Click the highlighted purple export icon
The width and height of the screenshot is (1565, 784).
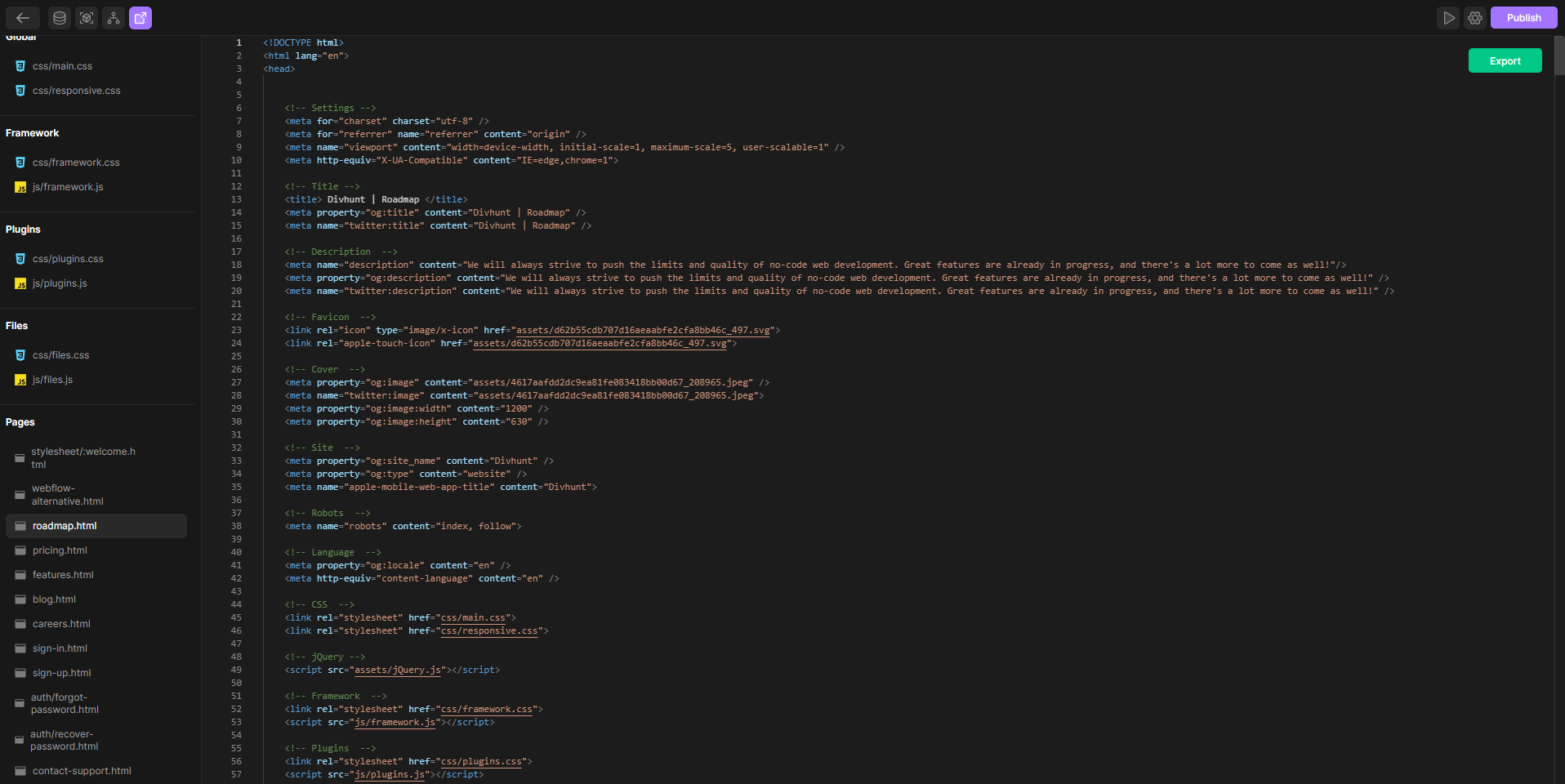(x=140, y=17)
